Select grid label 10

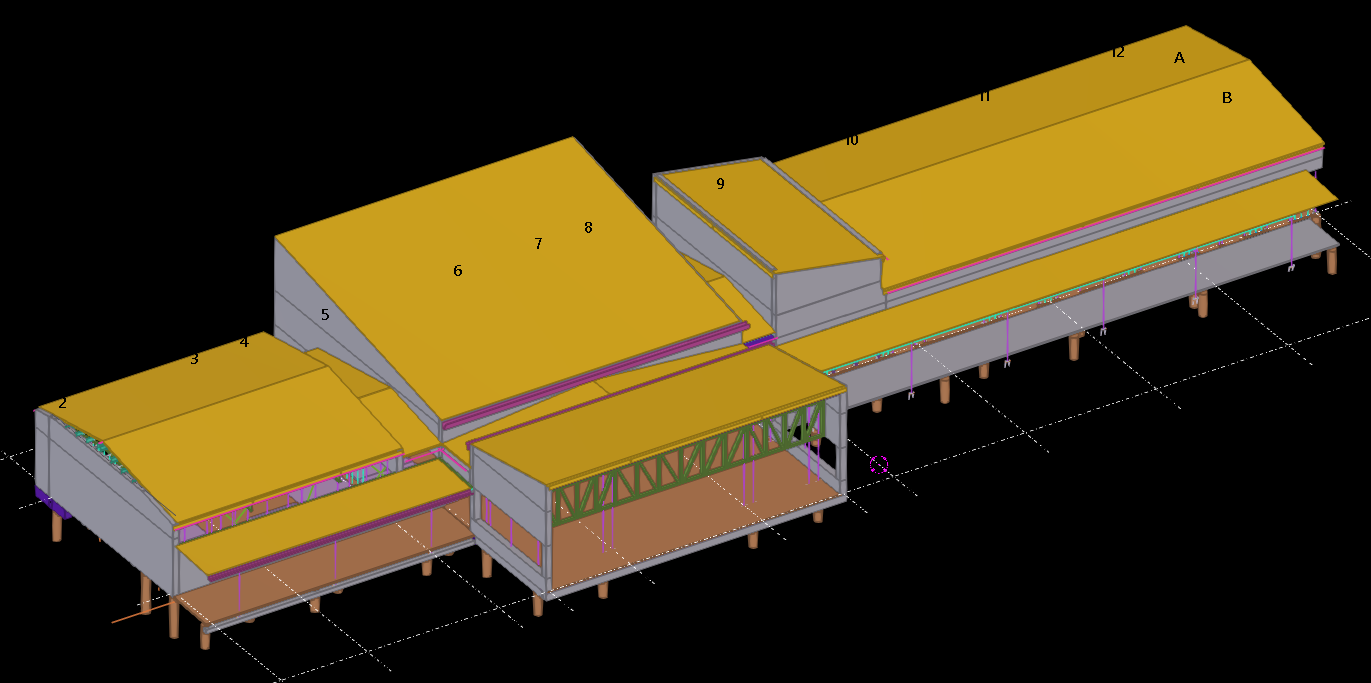click(852, 140)
